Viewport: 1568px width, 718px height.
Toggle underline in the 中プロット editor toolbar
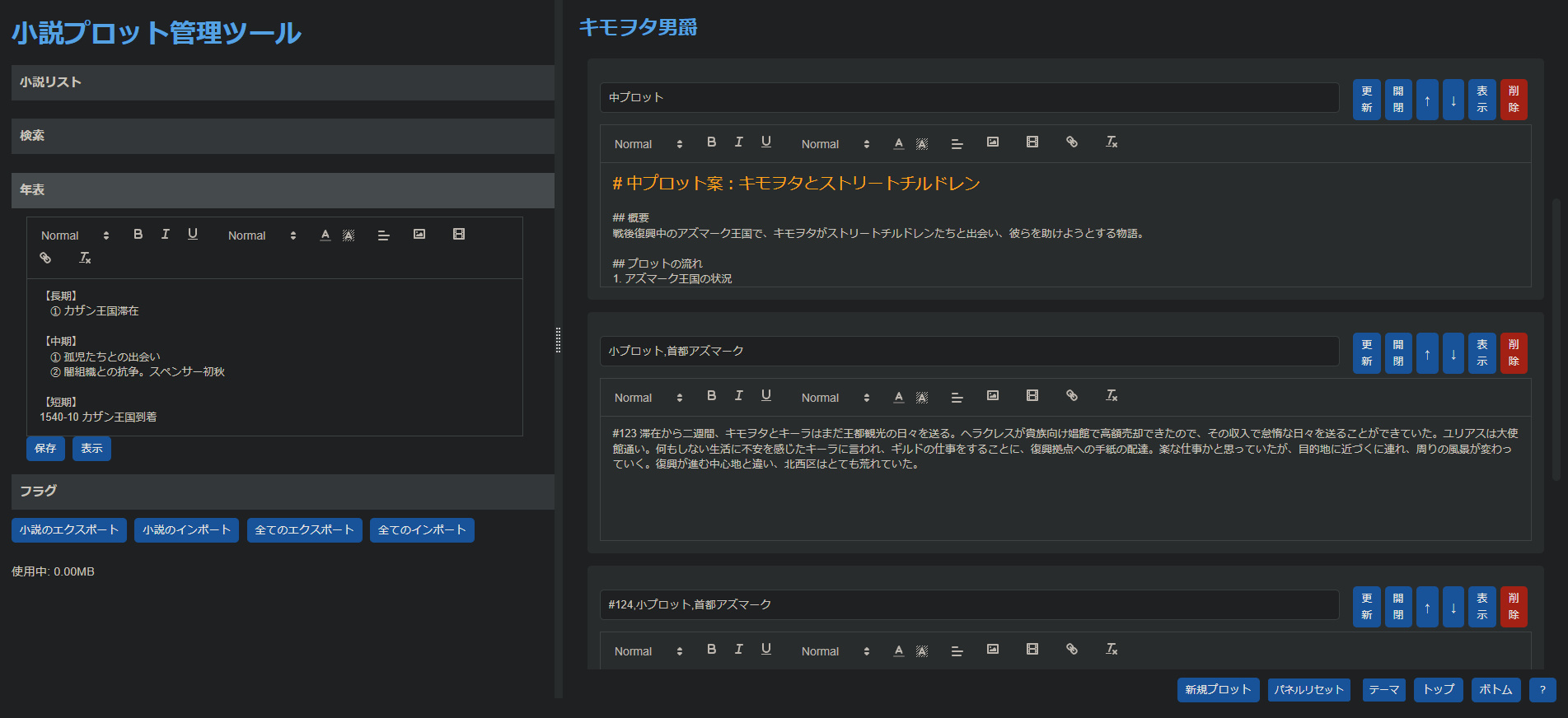[x=765, y=142]
